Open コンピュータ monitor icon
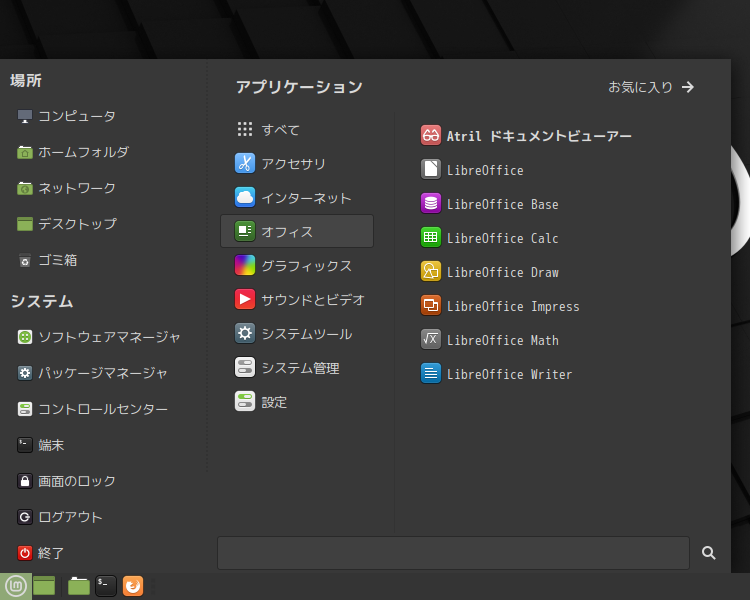This screenshot has height=600, width=750. pos(25,116)
